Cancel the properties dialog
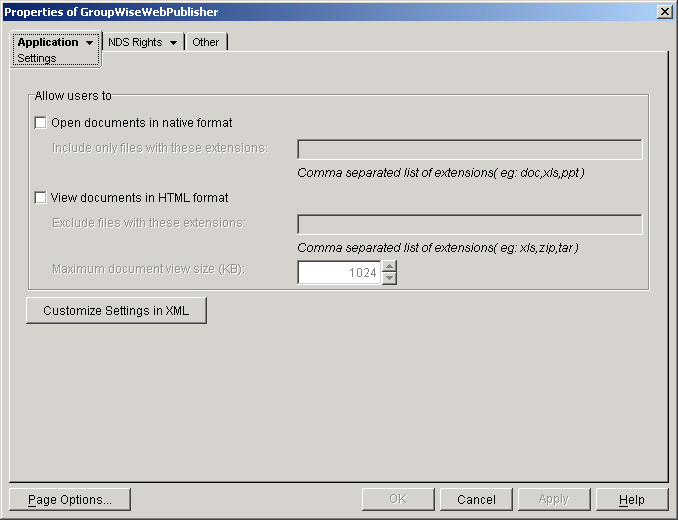 click(476, 500)
